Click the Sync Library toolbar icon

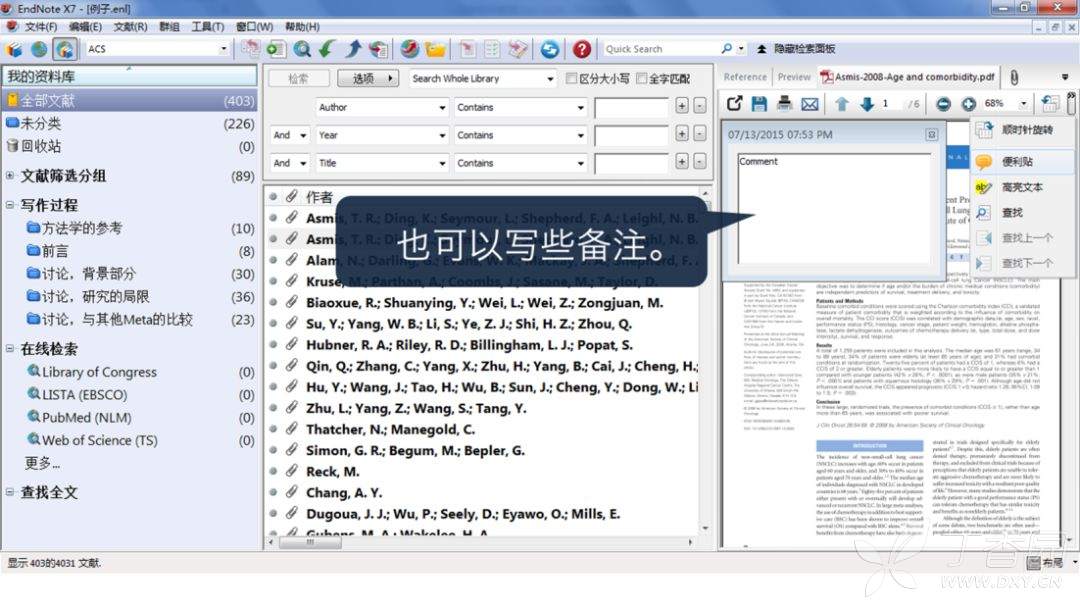pyautogui.click(x=549, y=49)
